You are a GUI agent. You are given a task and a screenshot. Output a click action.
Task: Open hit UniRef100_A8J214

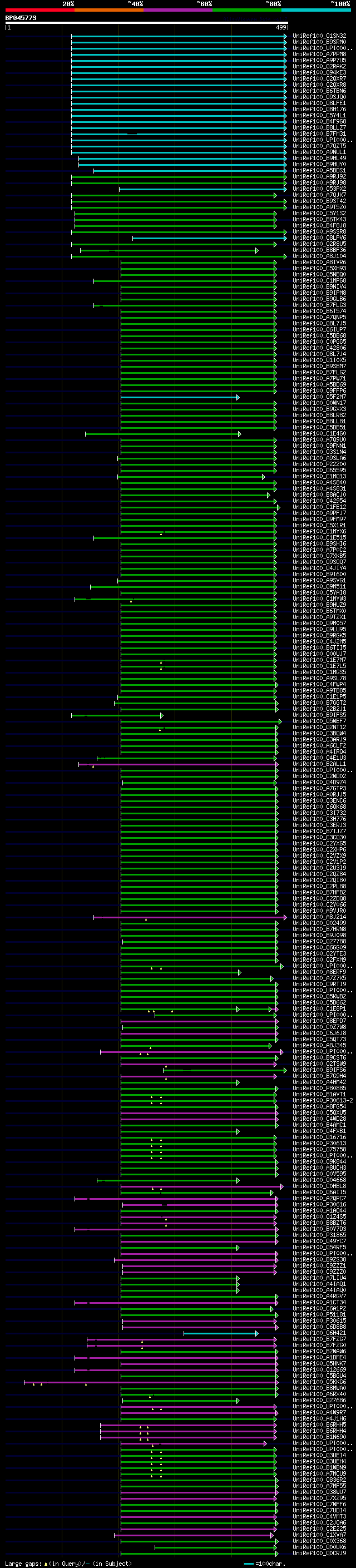[x=319, y=917]
